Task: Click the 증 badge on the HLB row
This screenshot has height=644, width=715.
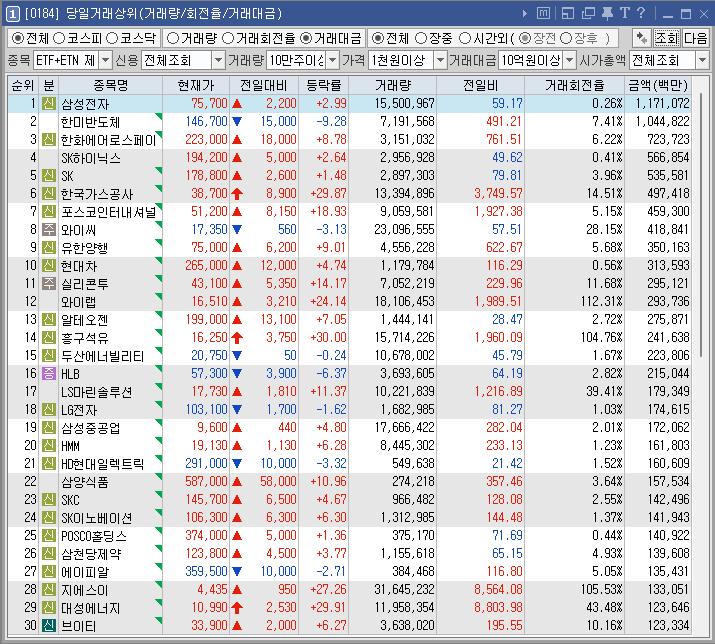Action: pos(49,374)
